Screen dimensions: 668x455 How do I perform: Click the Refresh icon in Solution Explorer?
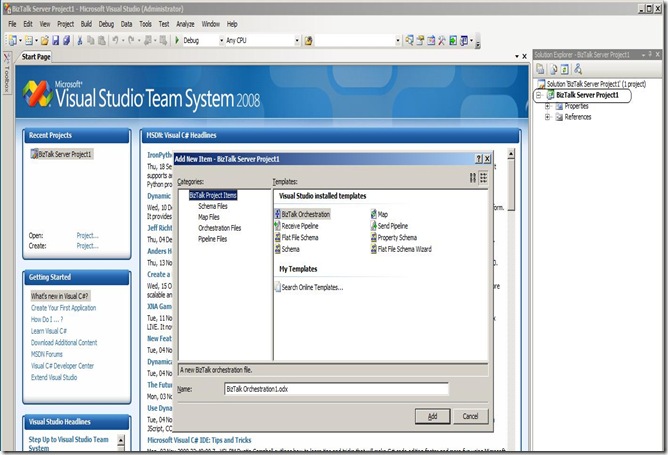coord(564,69)
